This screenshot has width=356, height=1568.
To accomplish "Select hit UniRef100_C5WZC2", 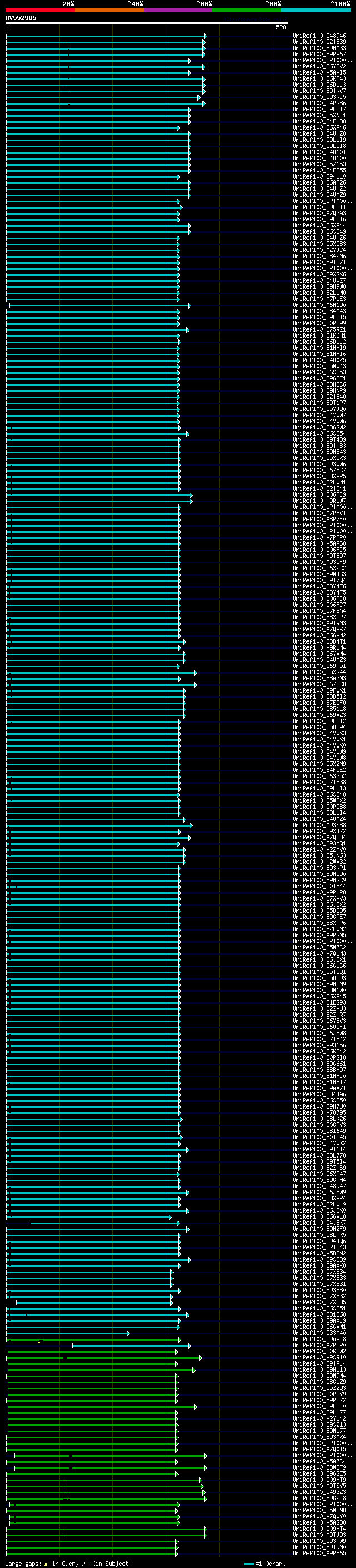I will click(x=319, y=947).
